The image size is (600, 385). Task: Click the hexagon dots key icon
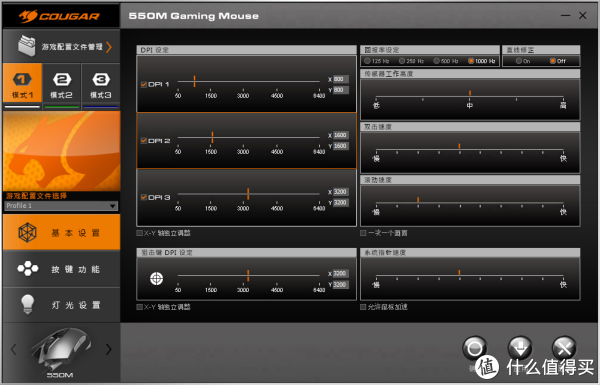pos(28,269)
